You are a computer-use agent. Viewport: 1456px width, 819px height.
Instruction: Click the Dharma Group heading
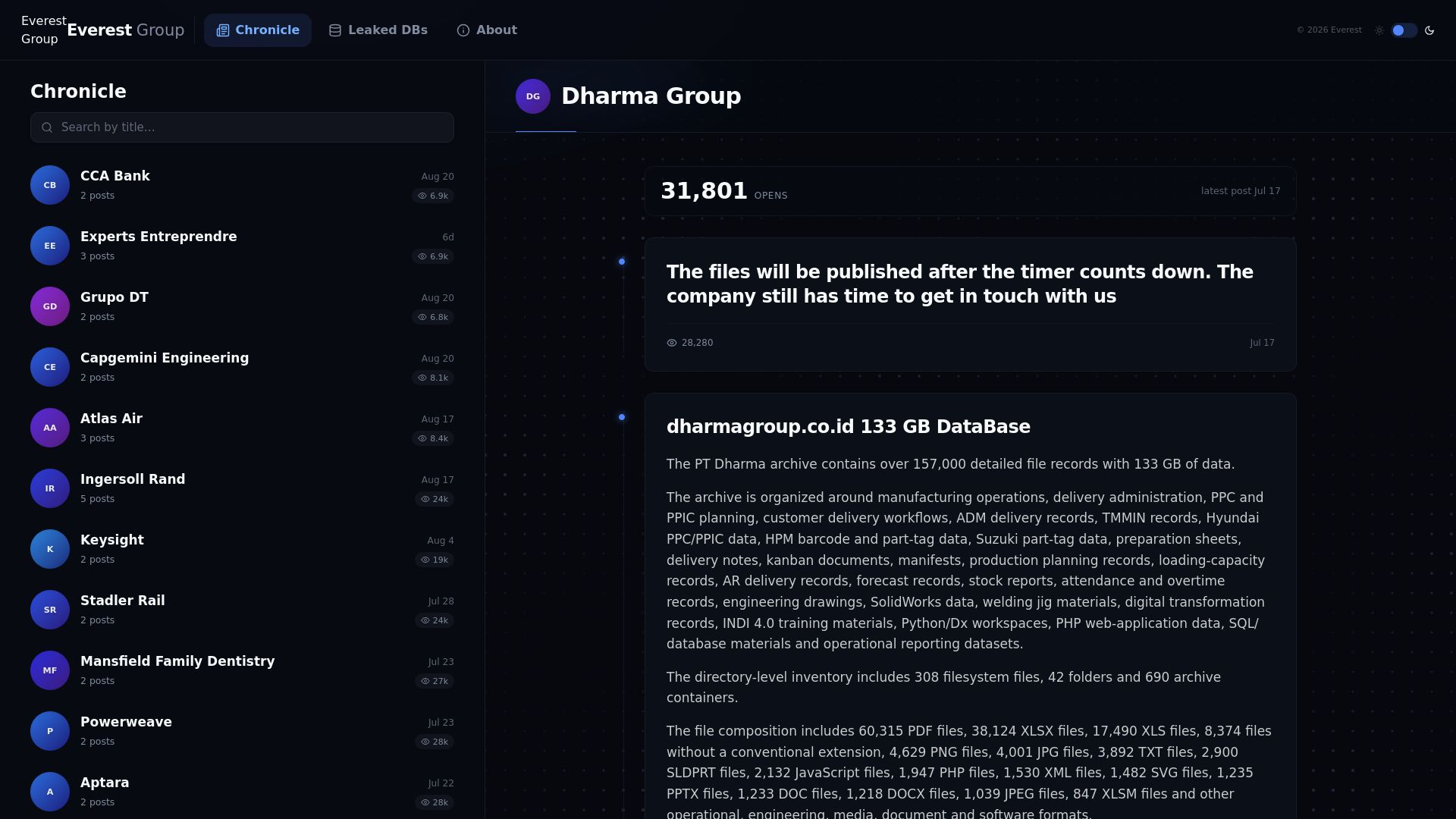coord(651,96)
